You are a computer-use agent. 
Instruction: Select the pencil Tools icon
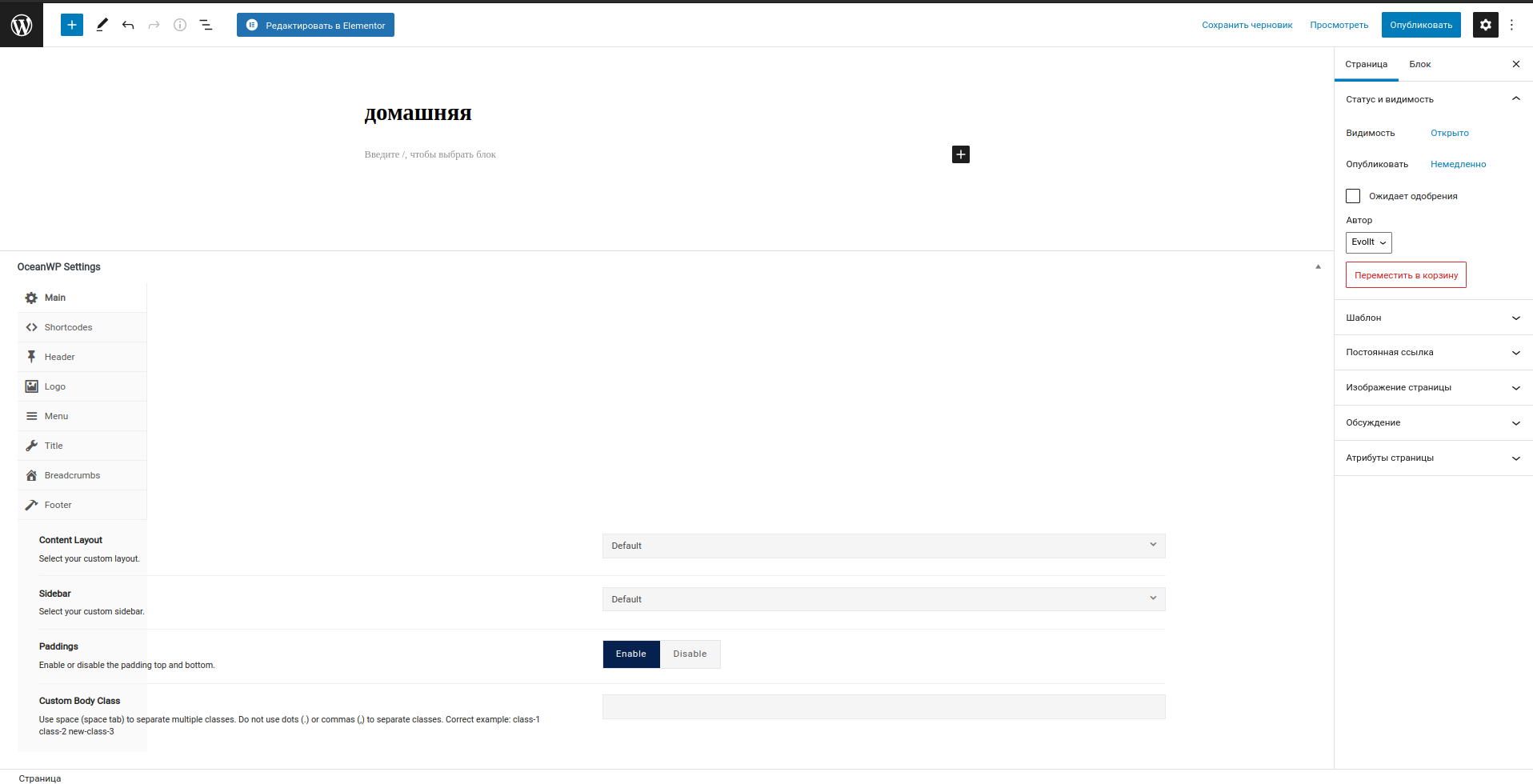coord(102,25)
